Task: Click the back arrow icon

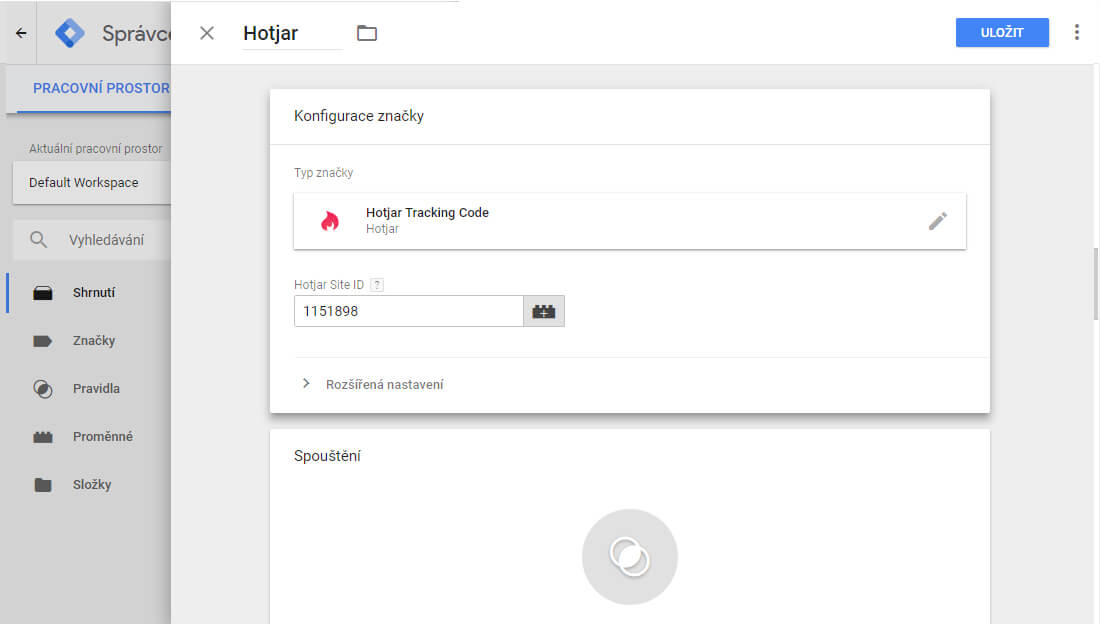Action: 21,33
